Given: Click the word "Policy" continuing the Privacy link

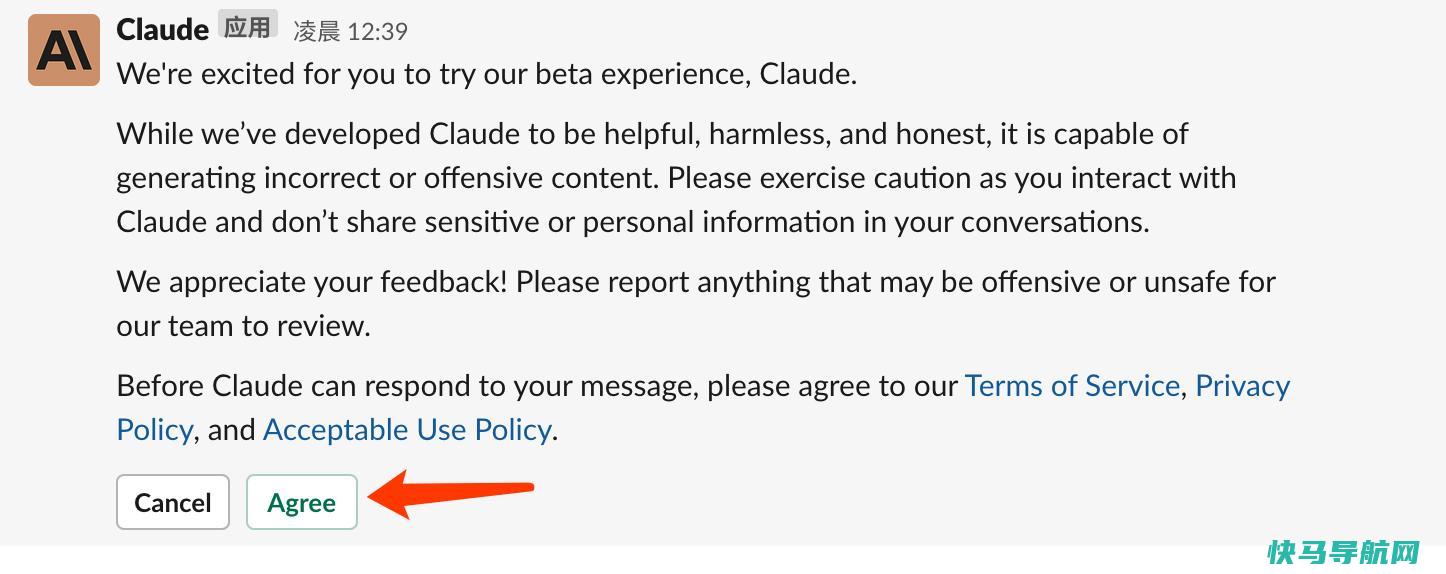Looking at the screenshot, I should pos(154,430).
